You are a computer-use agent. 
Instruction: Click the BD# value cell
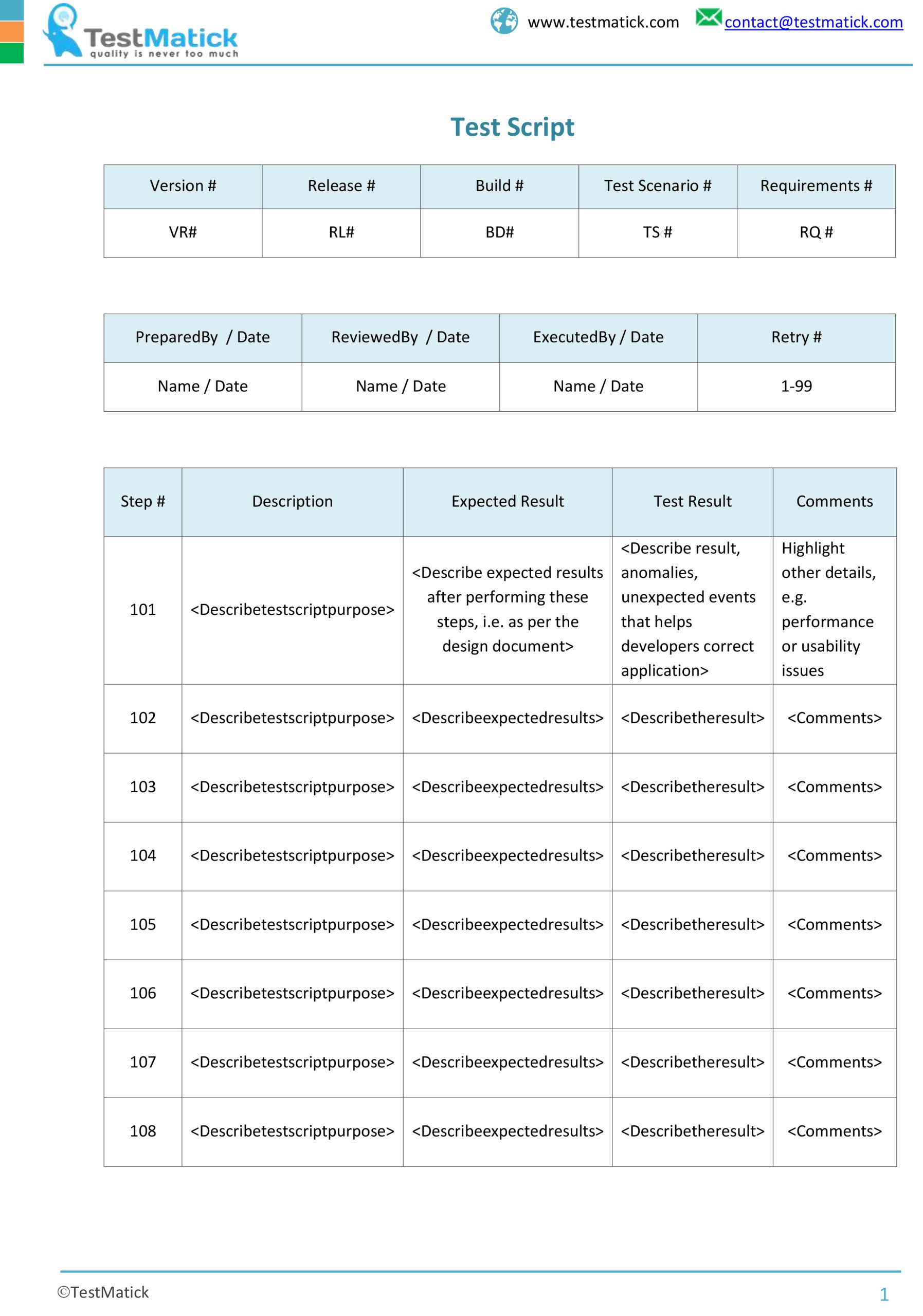(x=499, y=233)
